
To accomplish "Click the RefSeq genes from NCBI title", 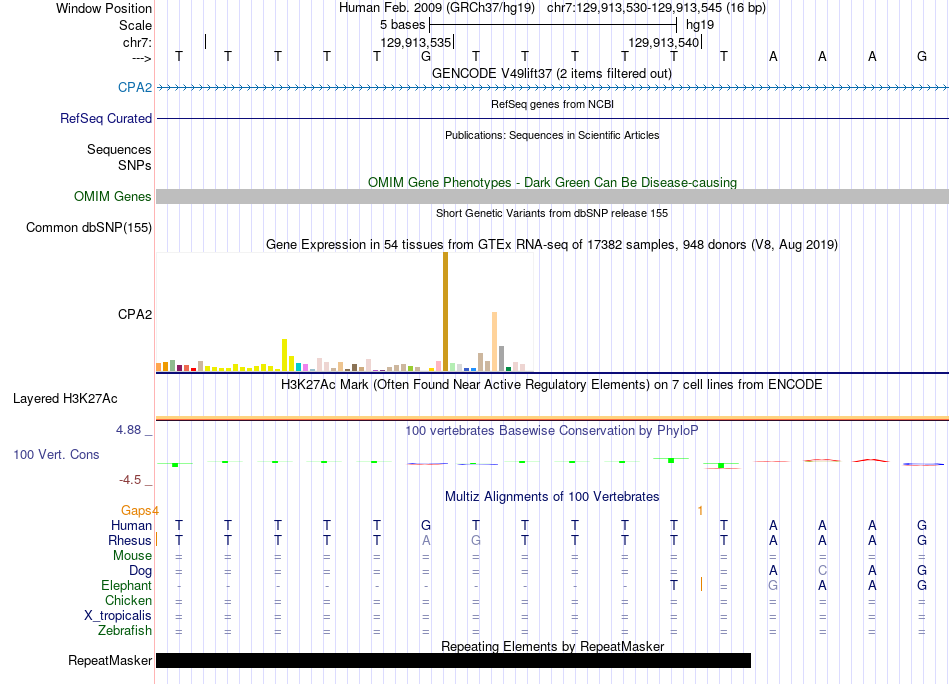I will point(552,104).
